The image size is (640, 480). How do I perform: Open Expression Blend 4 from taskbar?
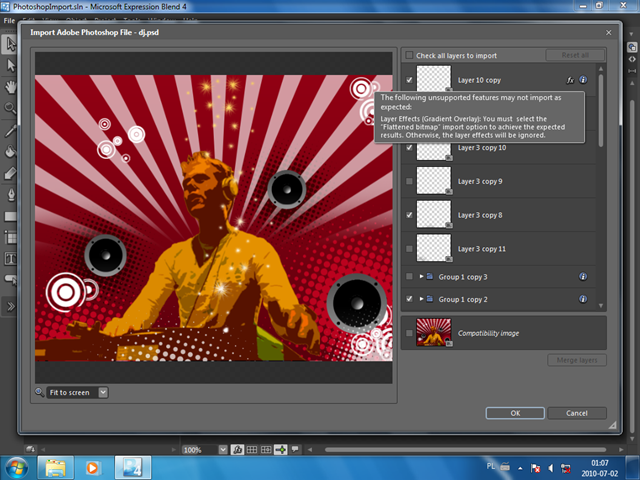pos(133,468)
